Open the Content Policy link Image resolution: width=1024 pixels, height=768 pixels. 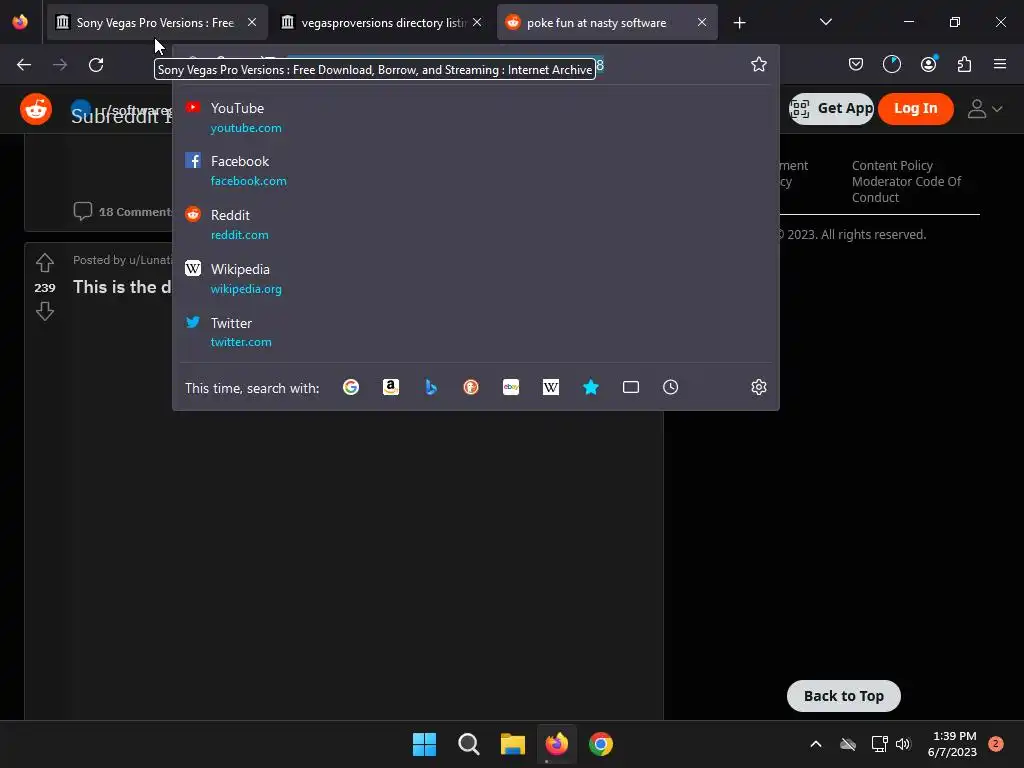click(892, 165)
